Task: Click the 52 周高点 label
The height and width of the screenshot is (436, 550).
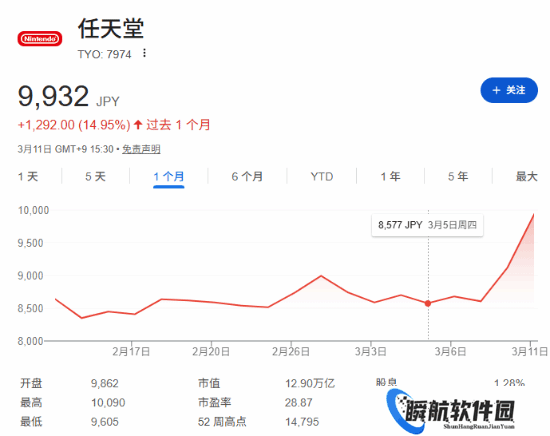Action: (222, 422)
